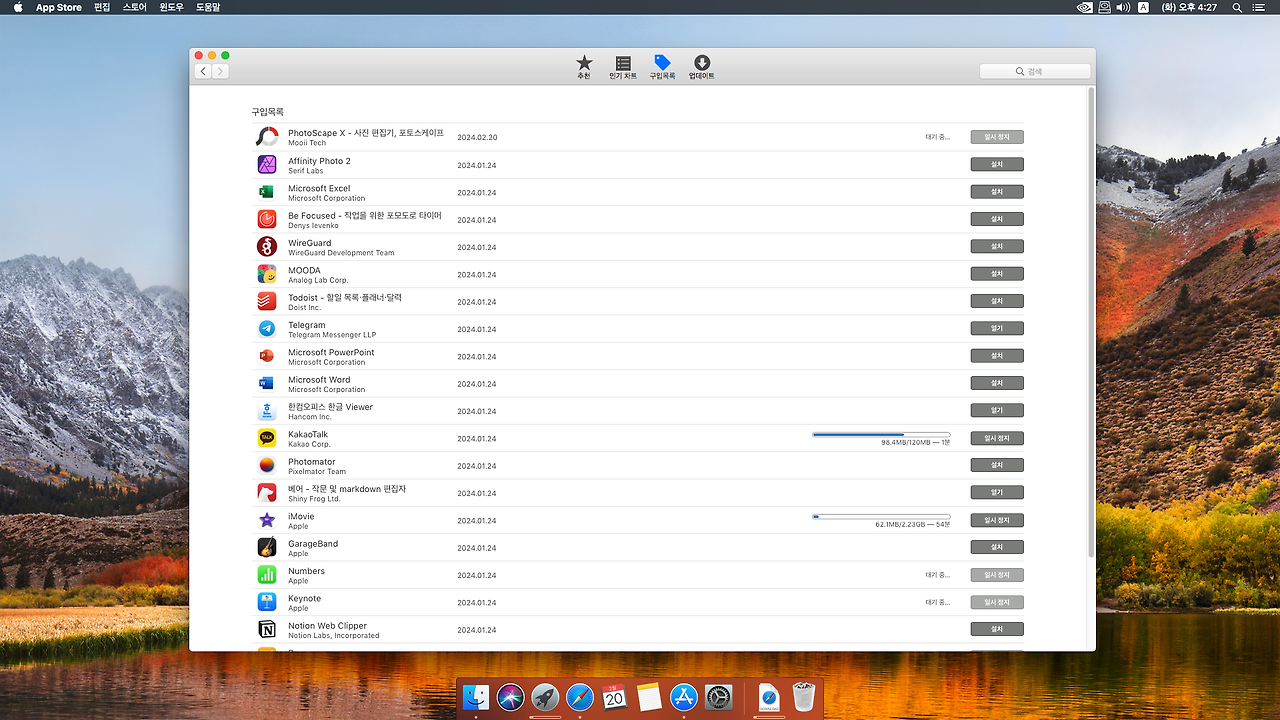Click the Be Focused app icon
Screen dimensions: 1280x720
(x=267, y=219)
